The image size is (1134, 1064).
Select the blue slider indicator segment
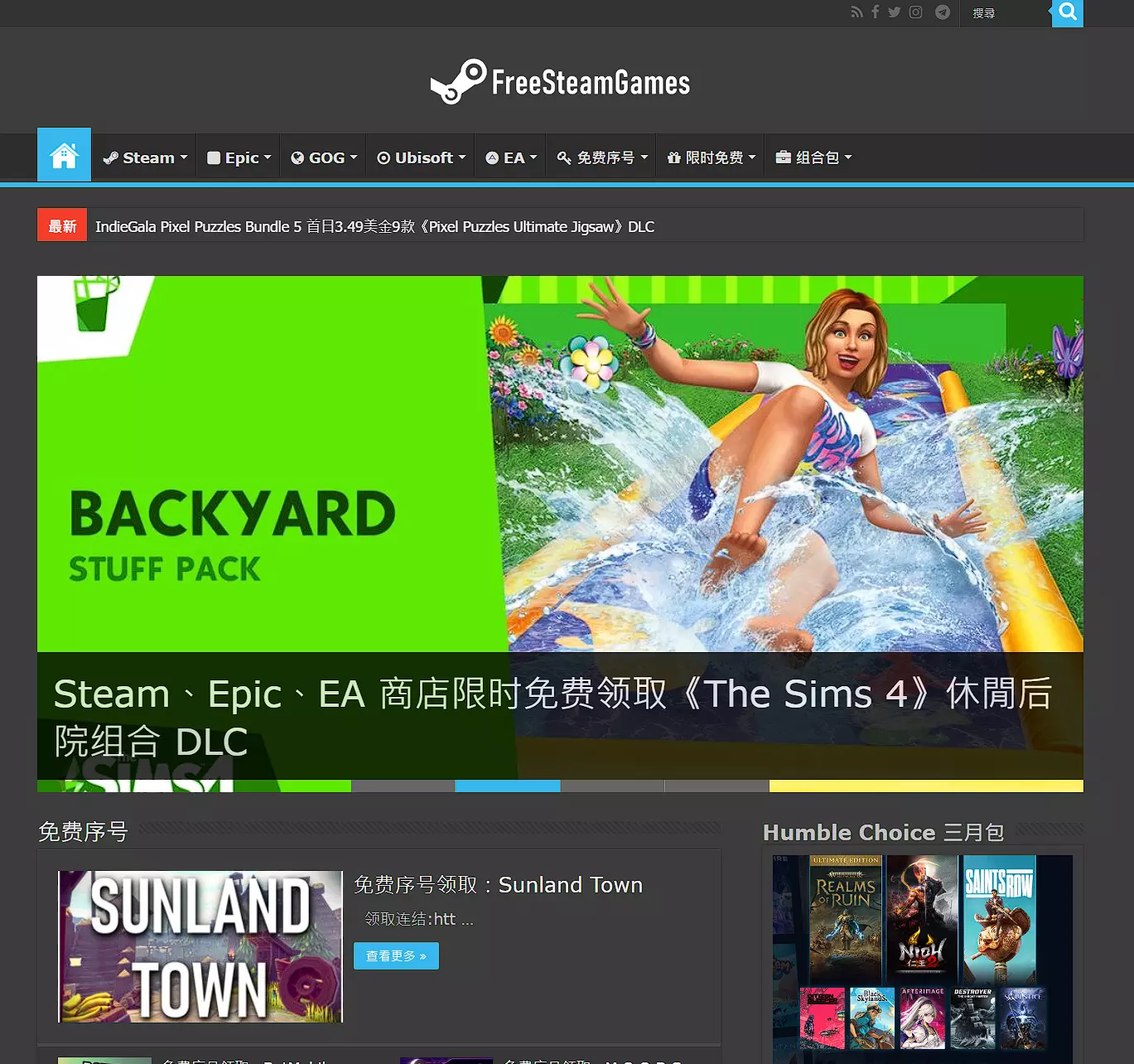point(508,786)
